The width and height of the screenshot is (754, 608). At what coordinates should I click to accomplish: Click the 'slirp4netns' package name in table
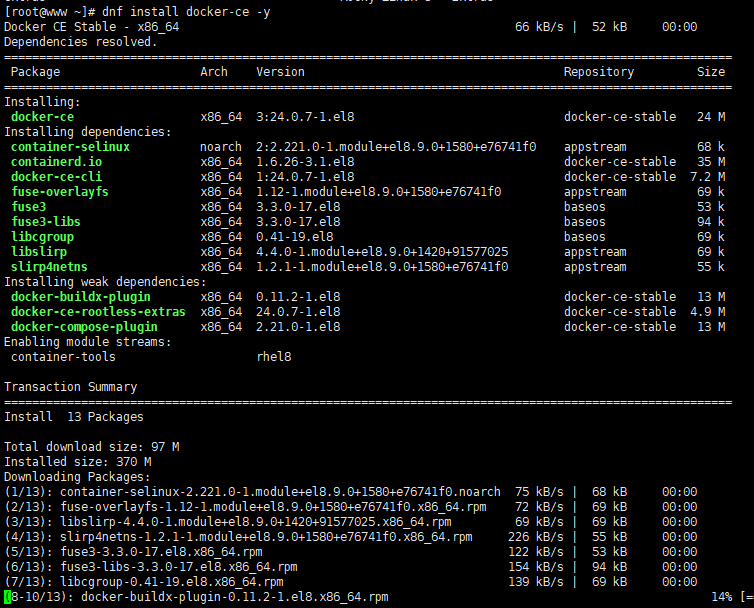49,266
